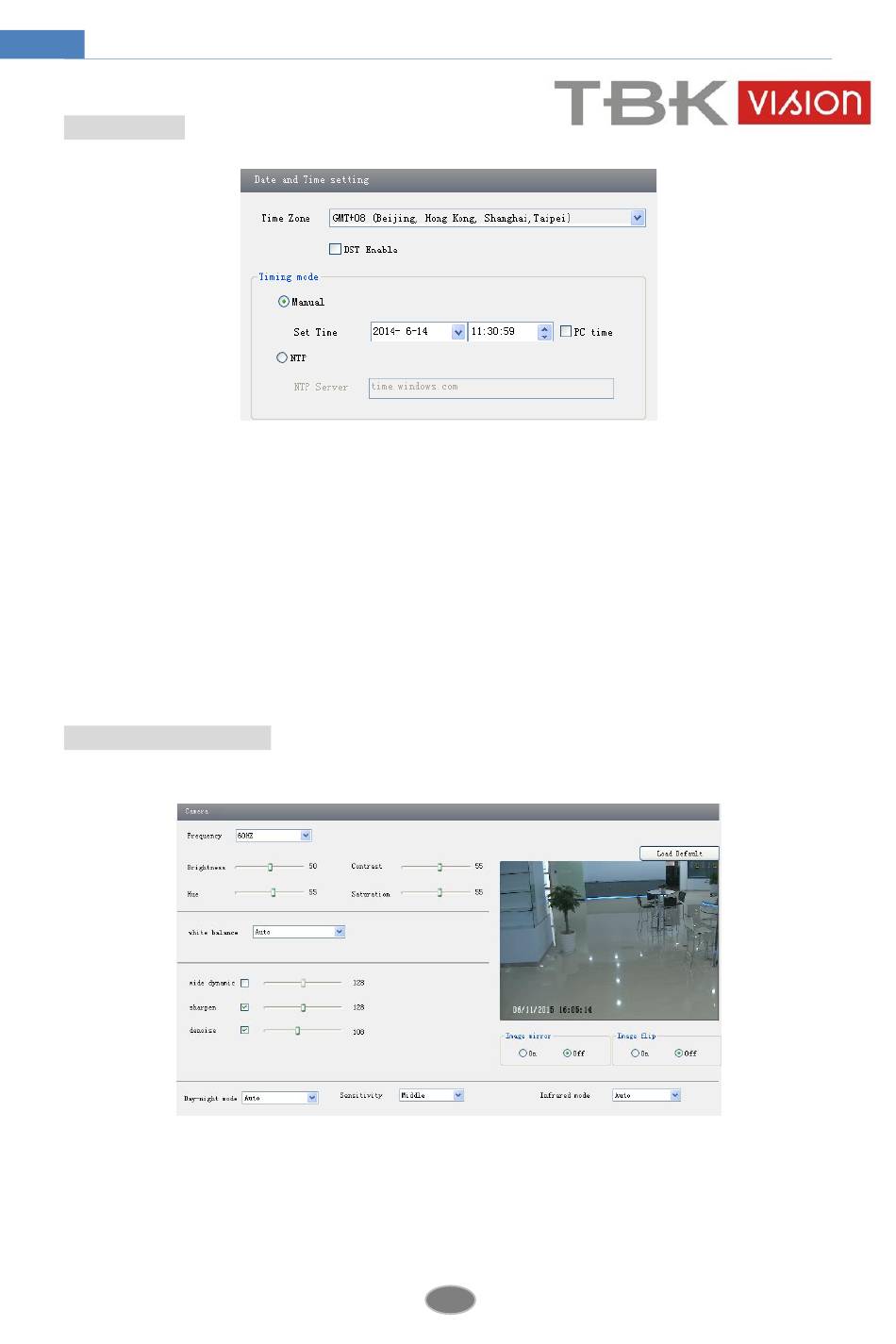Image resolution: width=896 pixels, height=1344 pixels.
Task: Open the Time Zone dropdown arrow
Action: 638,218
